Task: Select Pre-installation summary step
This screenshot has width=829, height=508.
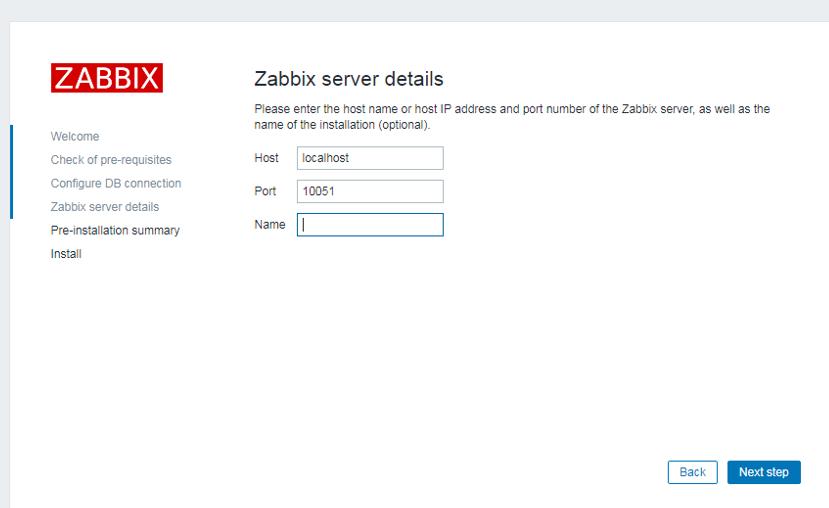Action: (x=115, y=230)
